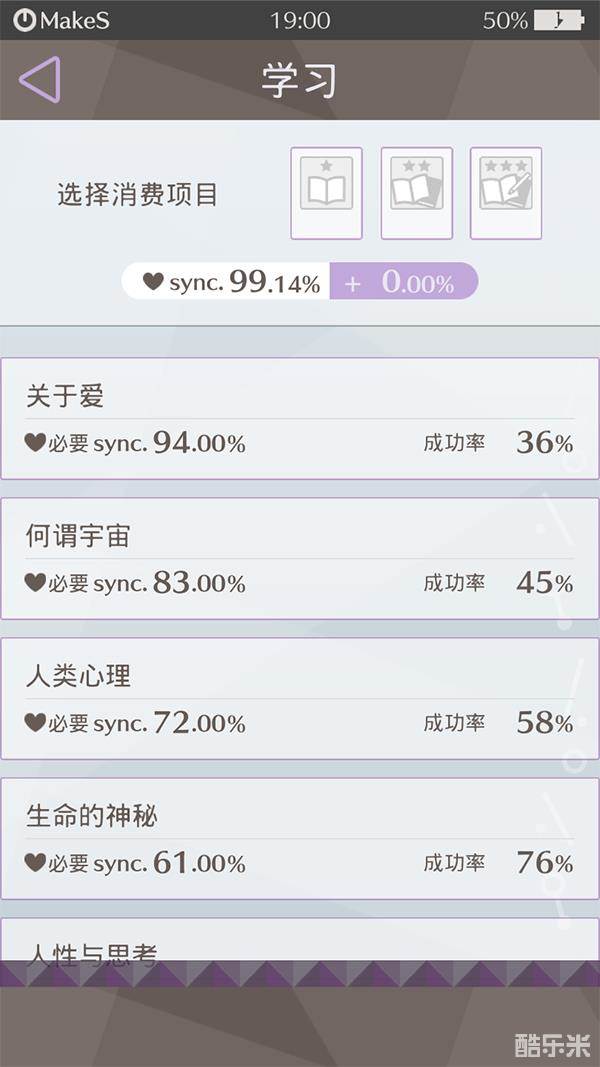Tap the 36% success rate value
This screenshot has width=600, height=1067.
pos(544,442)
